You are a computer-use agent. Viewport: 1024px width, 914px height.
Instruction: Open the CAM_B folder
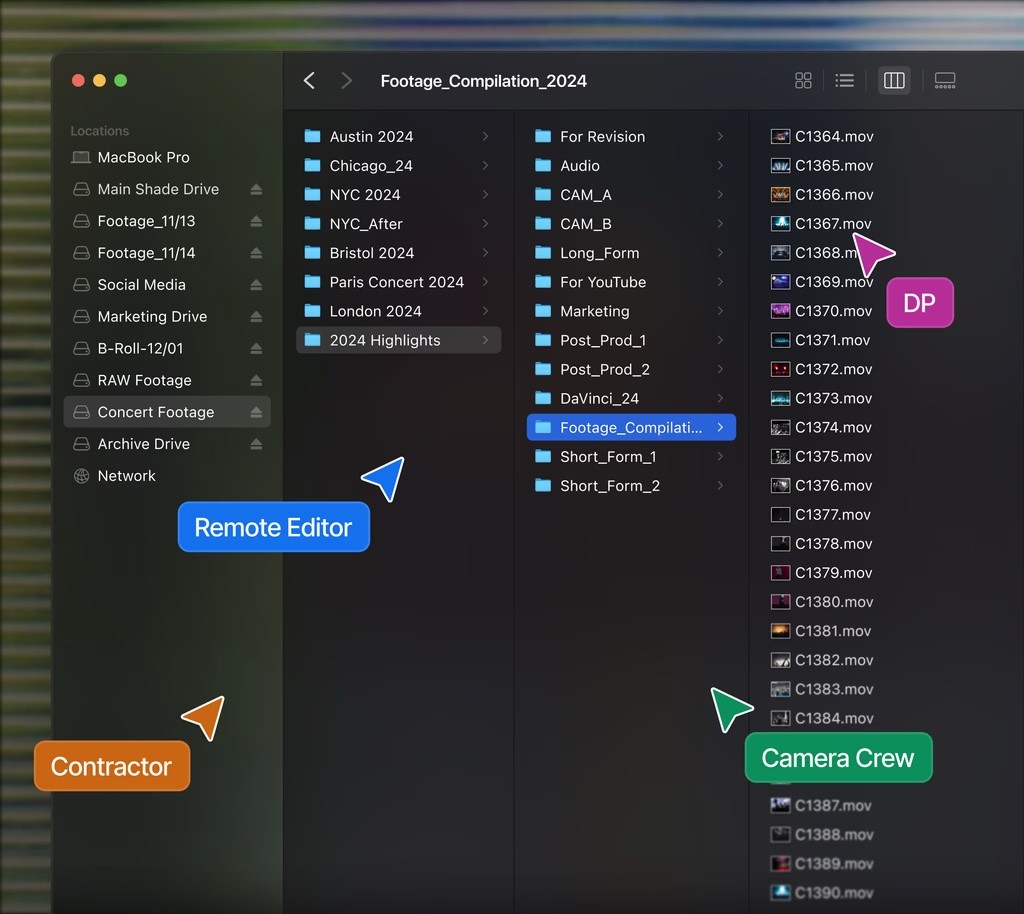[631, 224]
